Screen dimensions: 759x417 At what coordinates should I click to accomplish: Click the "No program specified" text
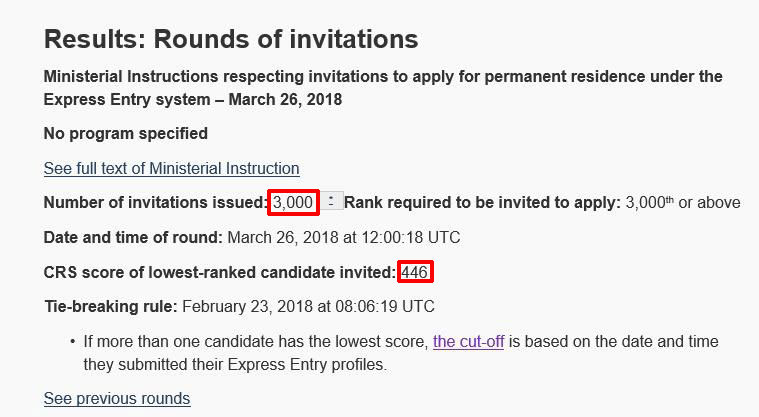[x=126, y=133]
